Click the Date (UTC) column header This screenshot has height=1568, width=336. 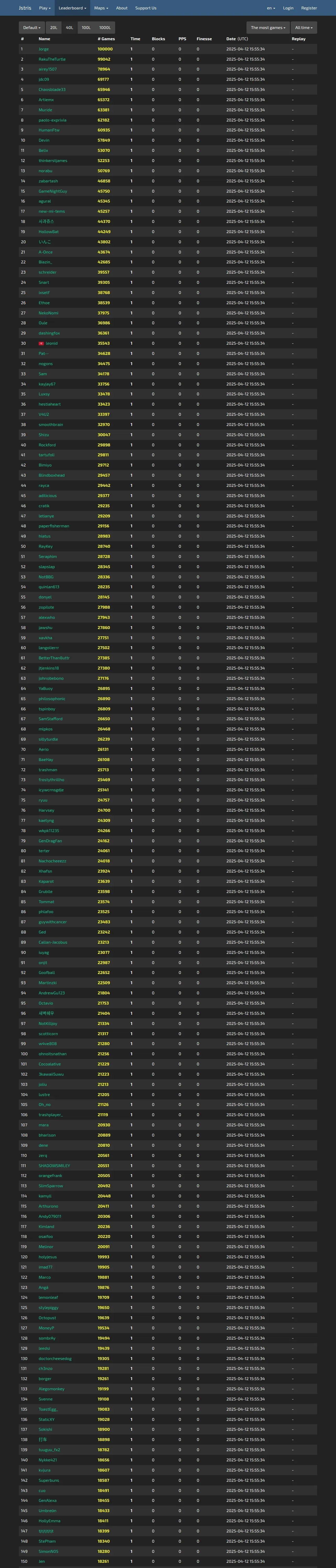(237, 39)
